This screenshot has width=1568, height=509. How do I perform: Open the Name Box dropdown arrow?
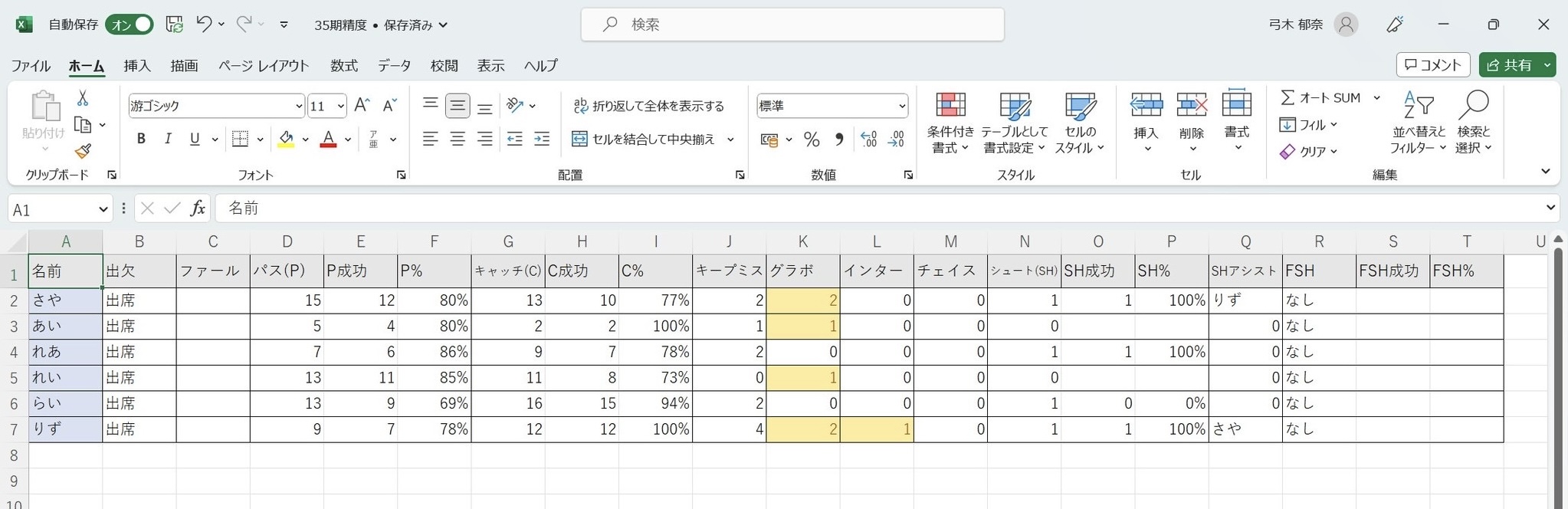pyautogui.click(x=103, y=209)
